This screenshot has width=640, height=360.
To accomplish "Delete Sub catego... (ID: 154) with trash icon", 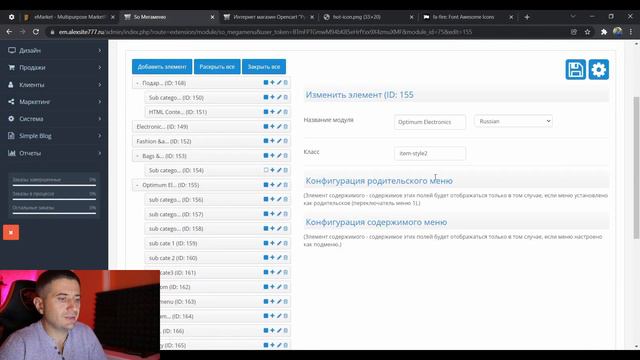I will [x=286, y=170].
